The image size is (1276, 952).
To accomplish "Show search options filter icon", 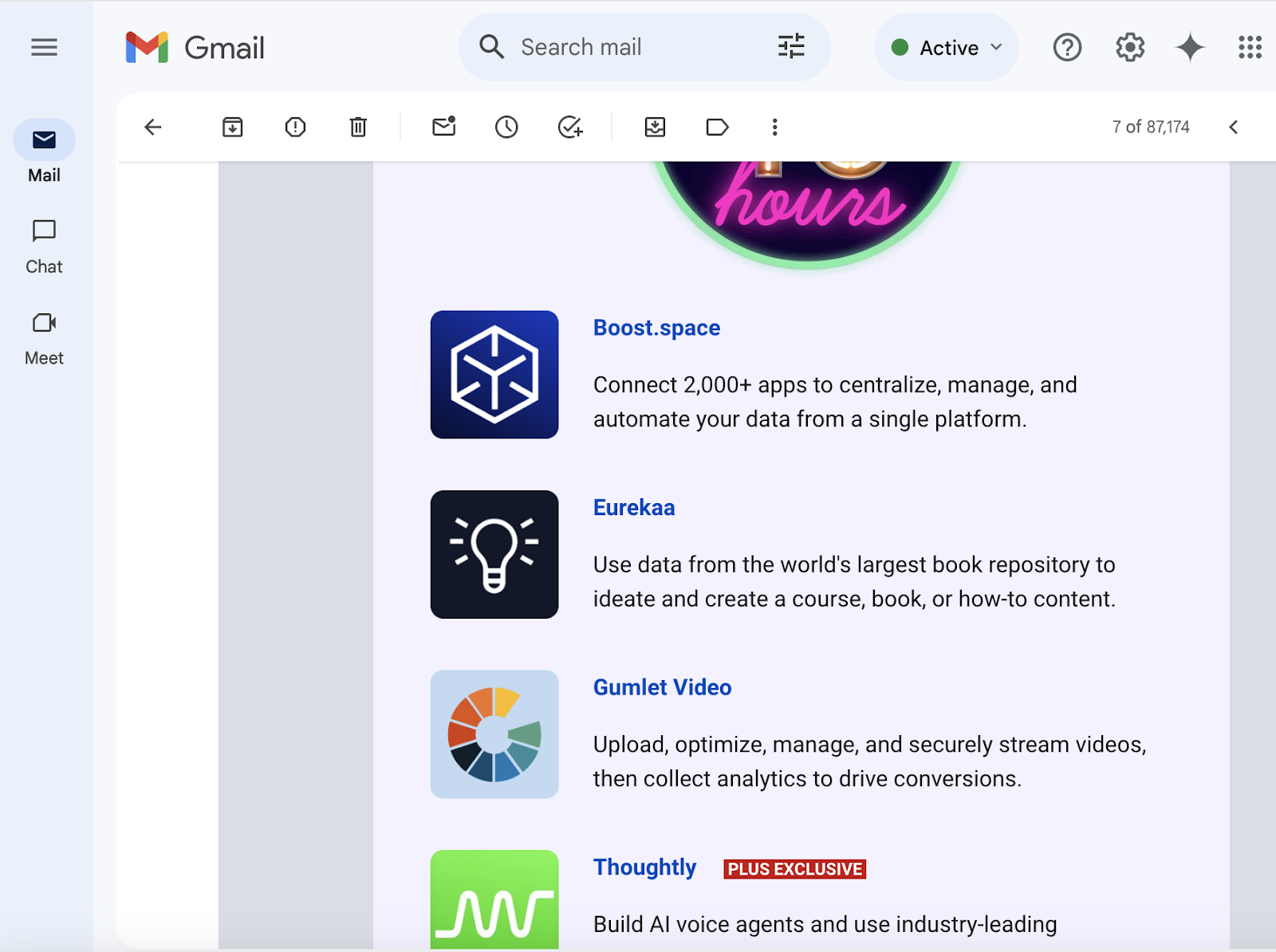I will (x=791, y=47).
